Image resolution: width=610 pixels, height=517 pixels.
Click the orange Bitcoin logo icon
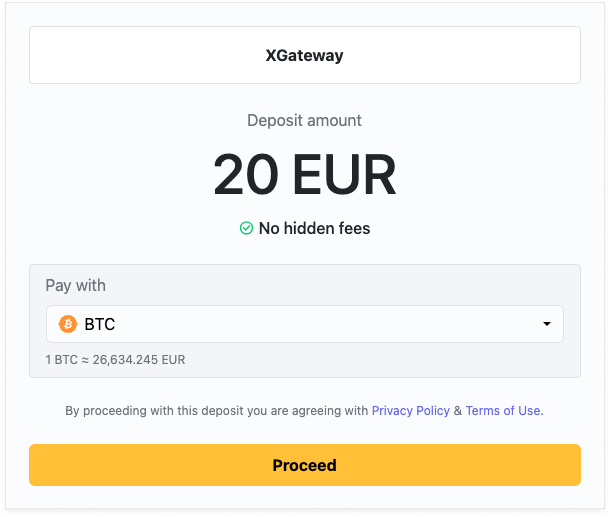(68, 324)
